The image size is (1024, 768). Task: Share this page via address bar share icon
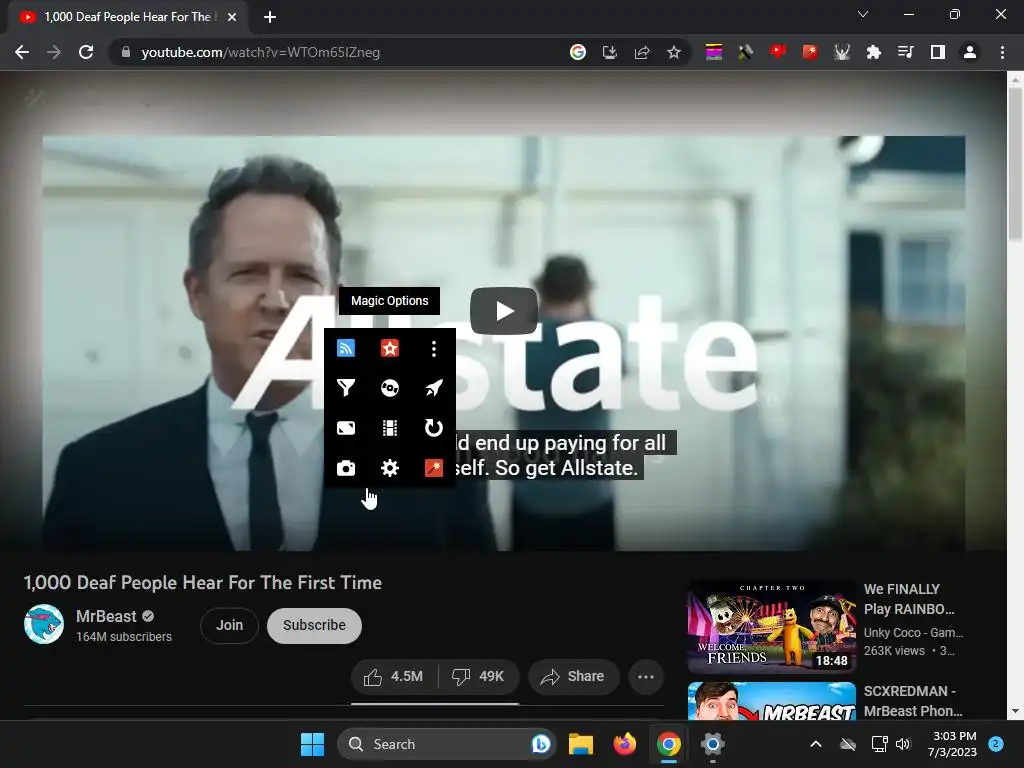click(x=642, y=52)
